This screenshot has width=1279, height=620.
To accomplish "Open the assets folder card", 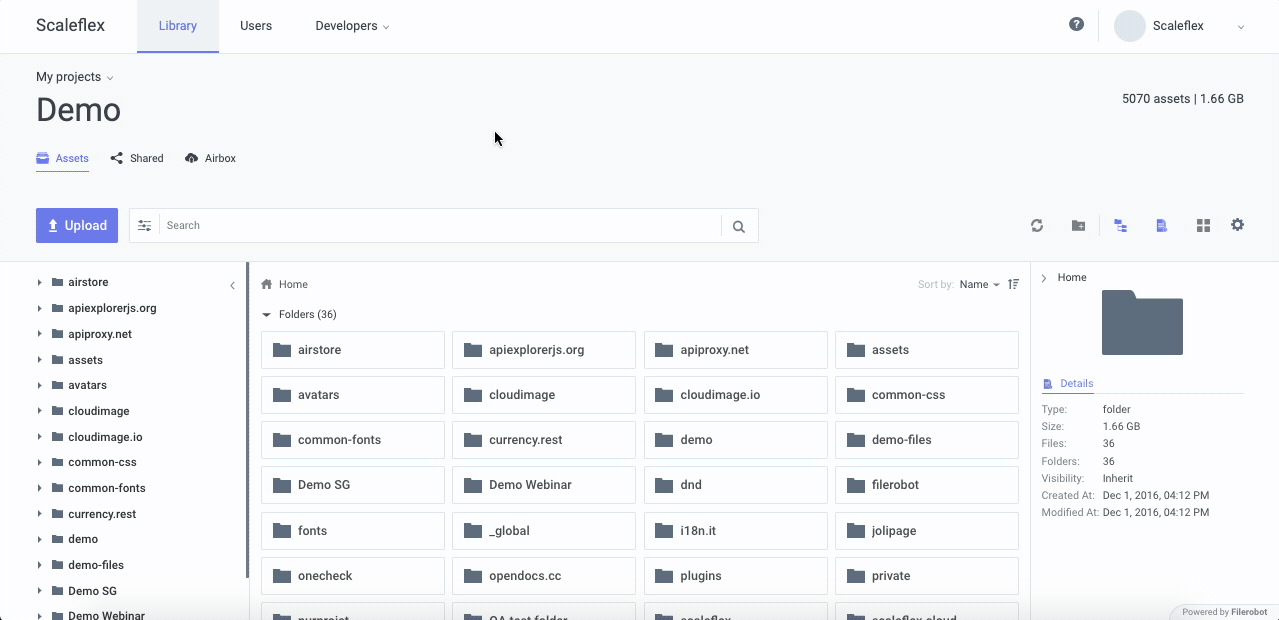I will [927, 350].
